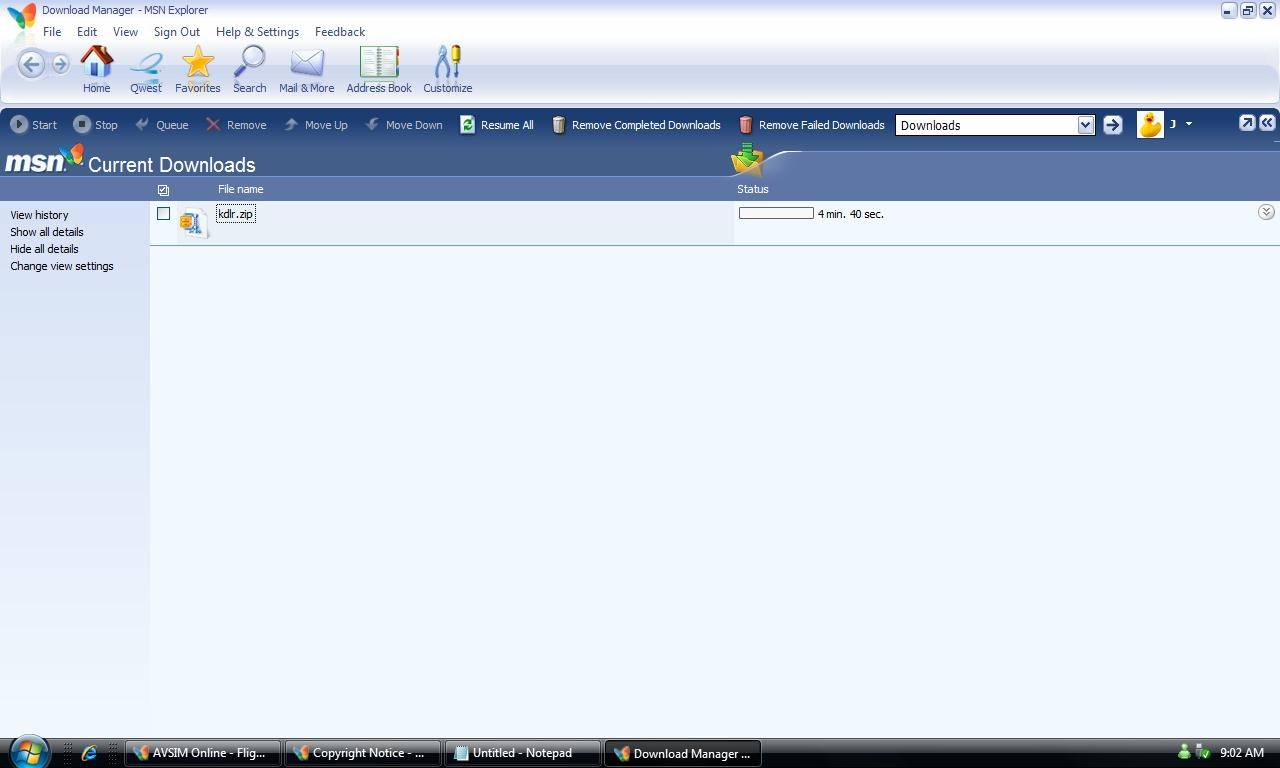Stop the selected download
Image resolution: width=1280 pixels, height=768 pixels.
(96, 125)
